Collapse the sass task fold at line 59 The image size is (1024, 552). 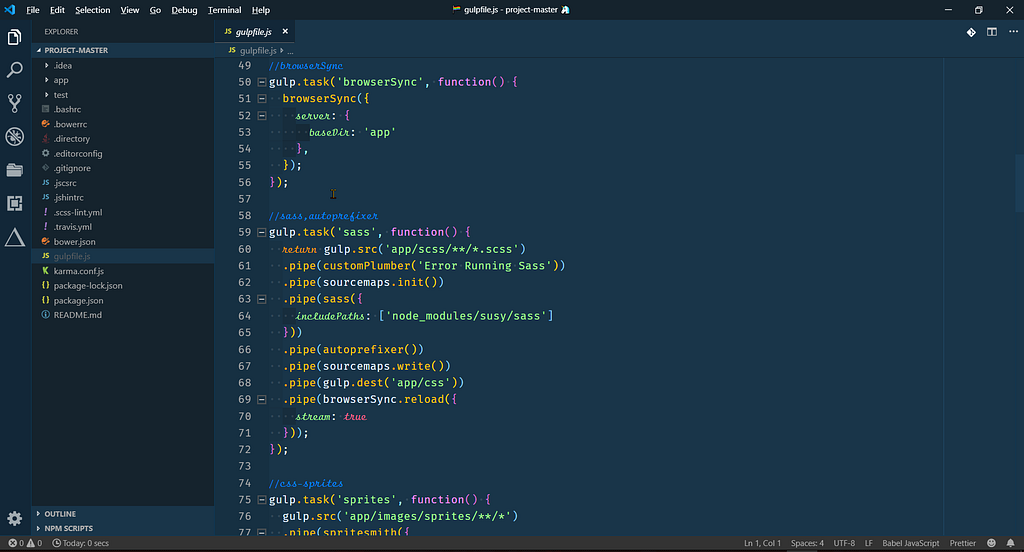261,233
